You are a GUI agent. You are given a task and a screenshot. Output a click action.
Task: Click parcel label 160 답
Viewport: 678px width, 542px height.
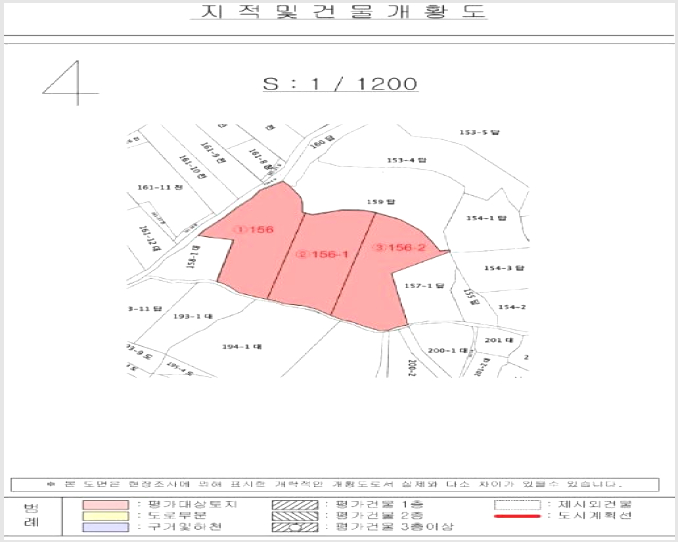(x=323, y=142)
